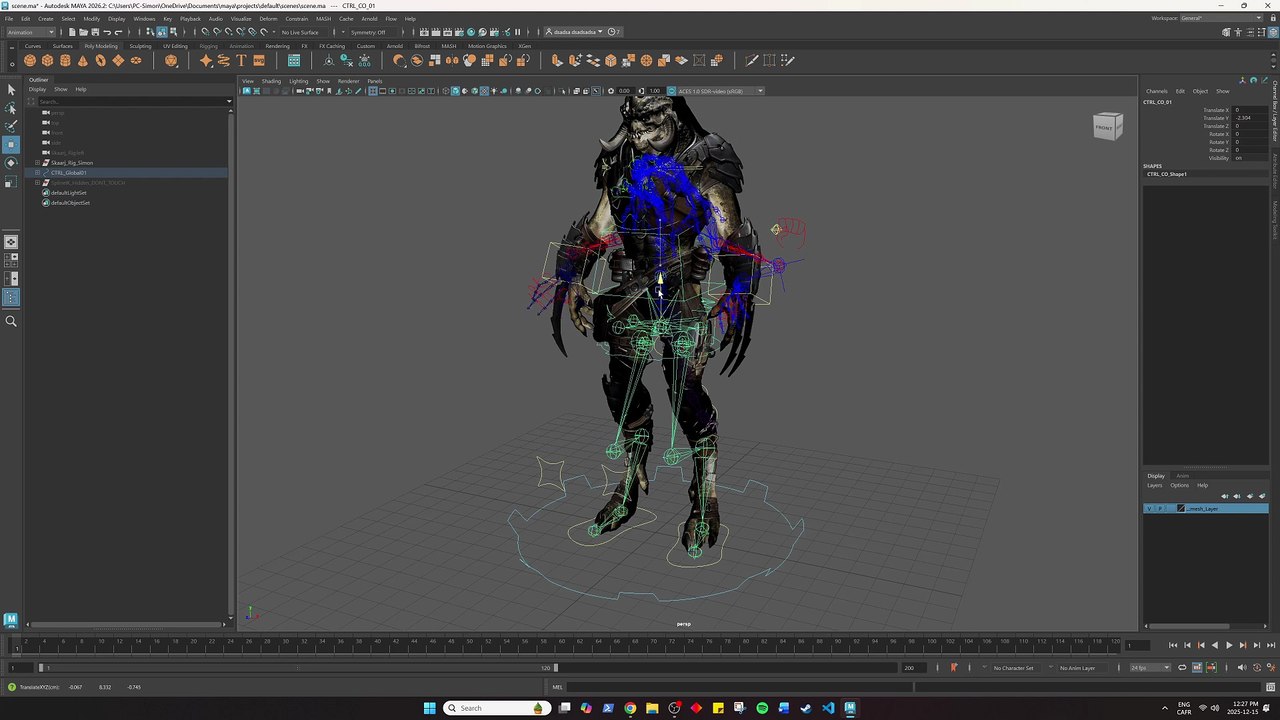
Task: Create a polygon torus from the shelf
Action: click(100, 60)
